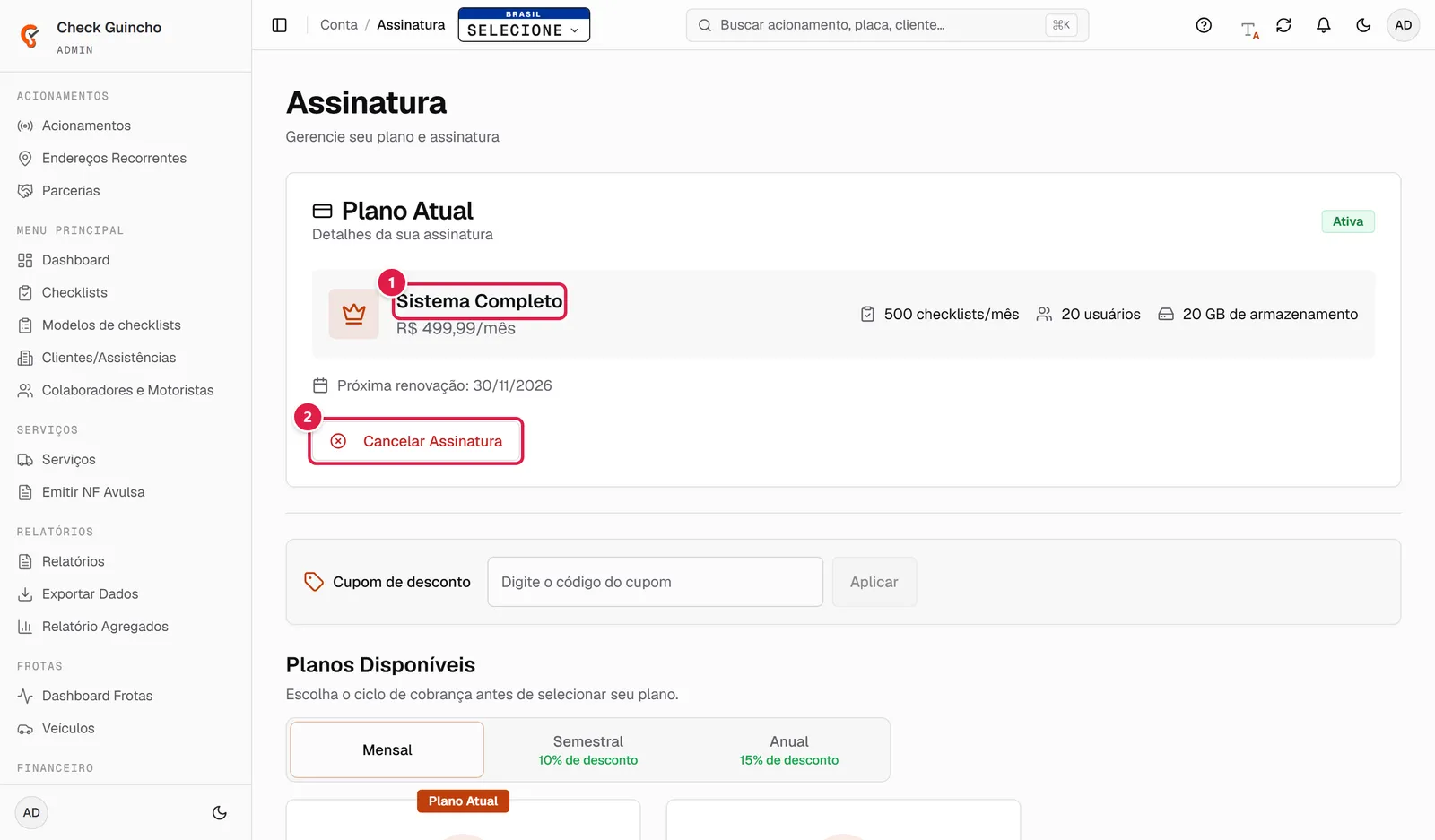
Task: Click the Aplicar coupon button
Action: coord(874,582)
